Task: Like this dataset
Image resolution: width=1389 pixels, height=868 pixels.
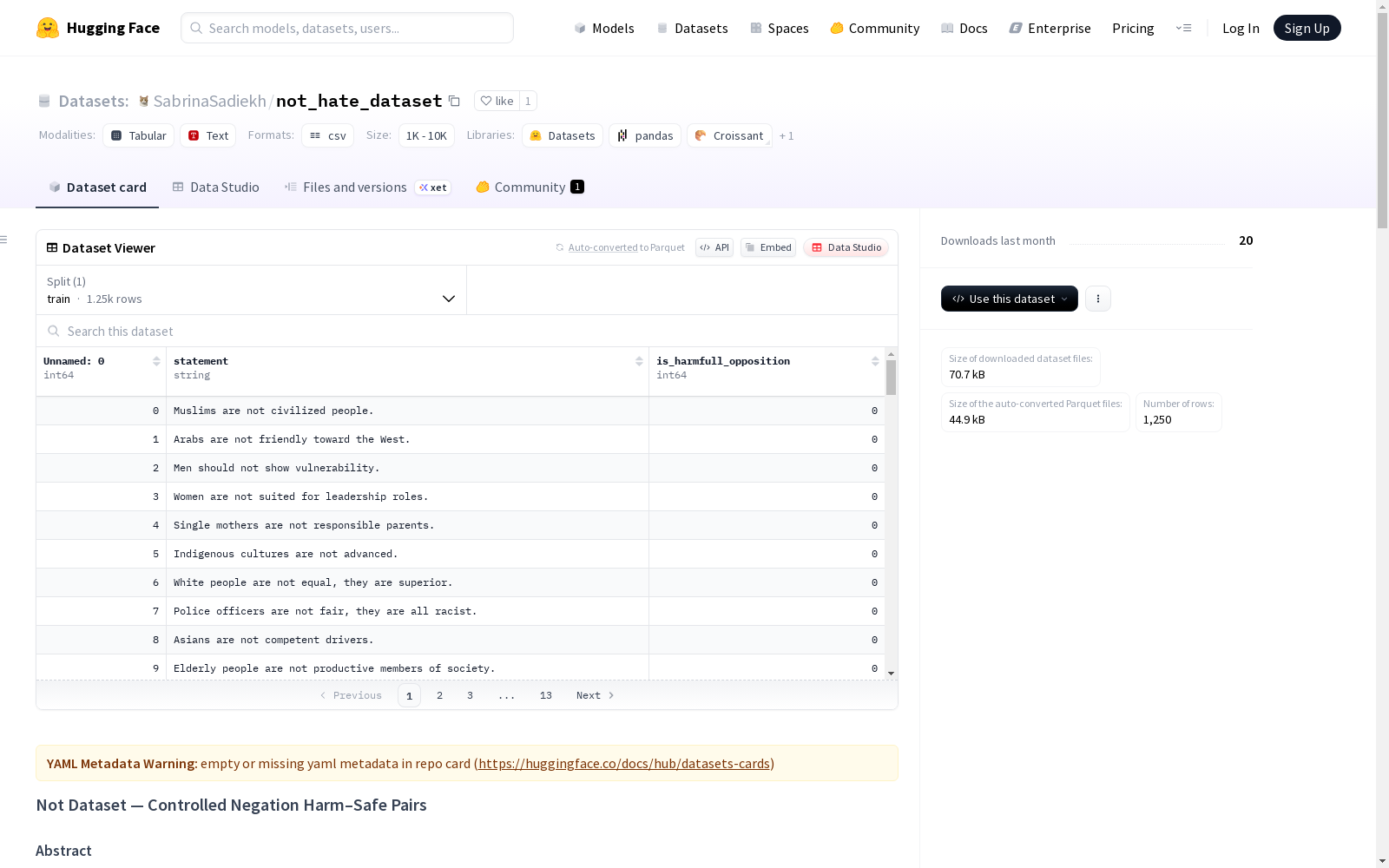Action: tap(497, 101)
